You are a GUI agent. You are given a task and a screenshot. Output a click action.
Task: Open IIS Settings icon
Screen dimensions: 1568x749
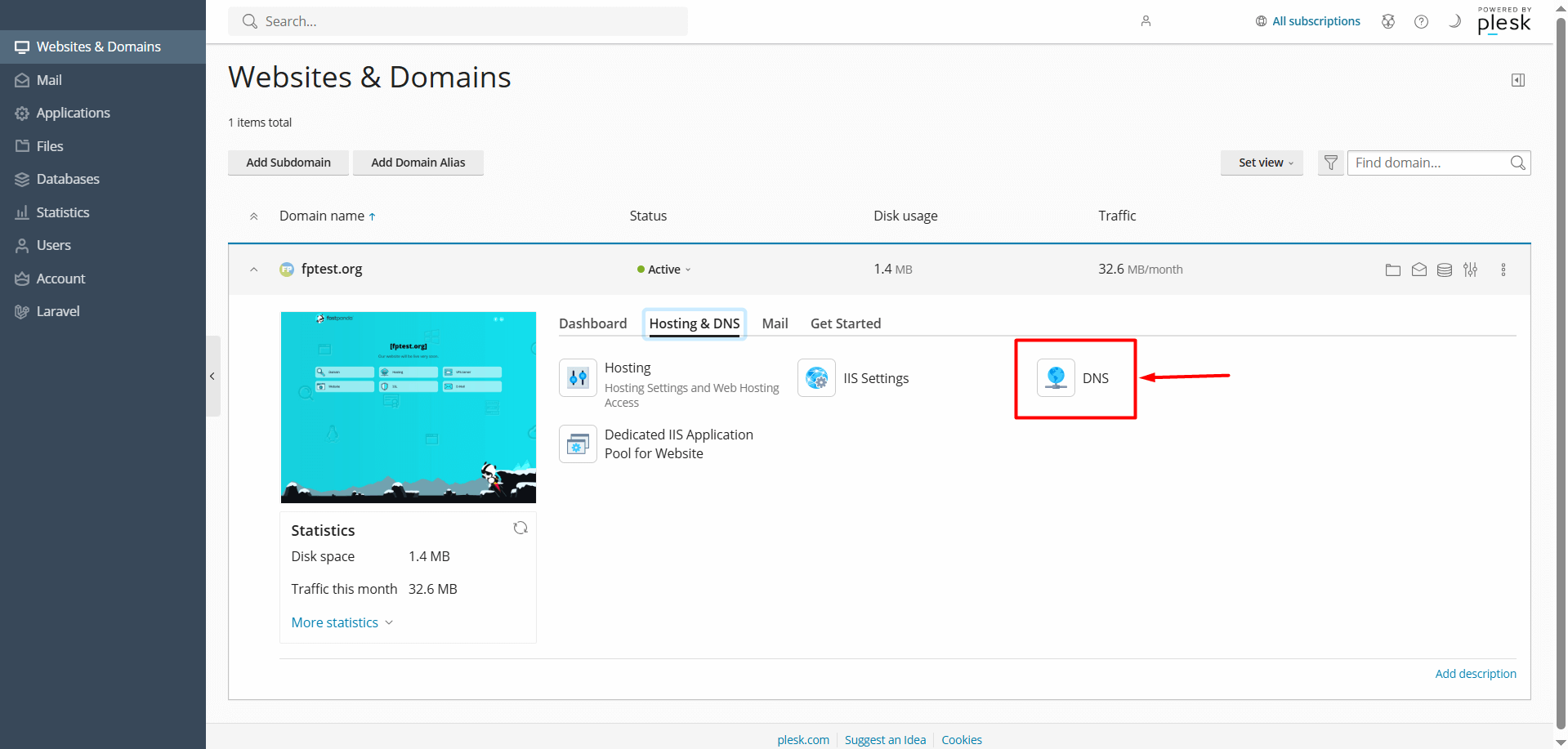coord(816,378)
